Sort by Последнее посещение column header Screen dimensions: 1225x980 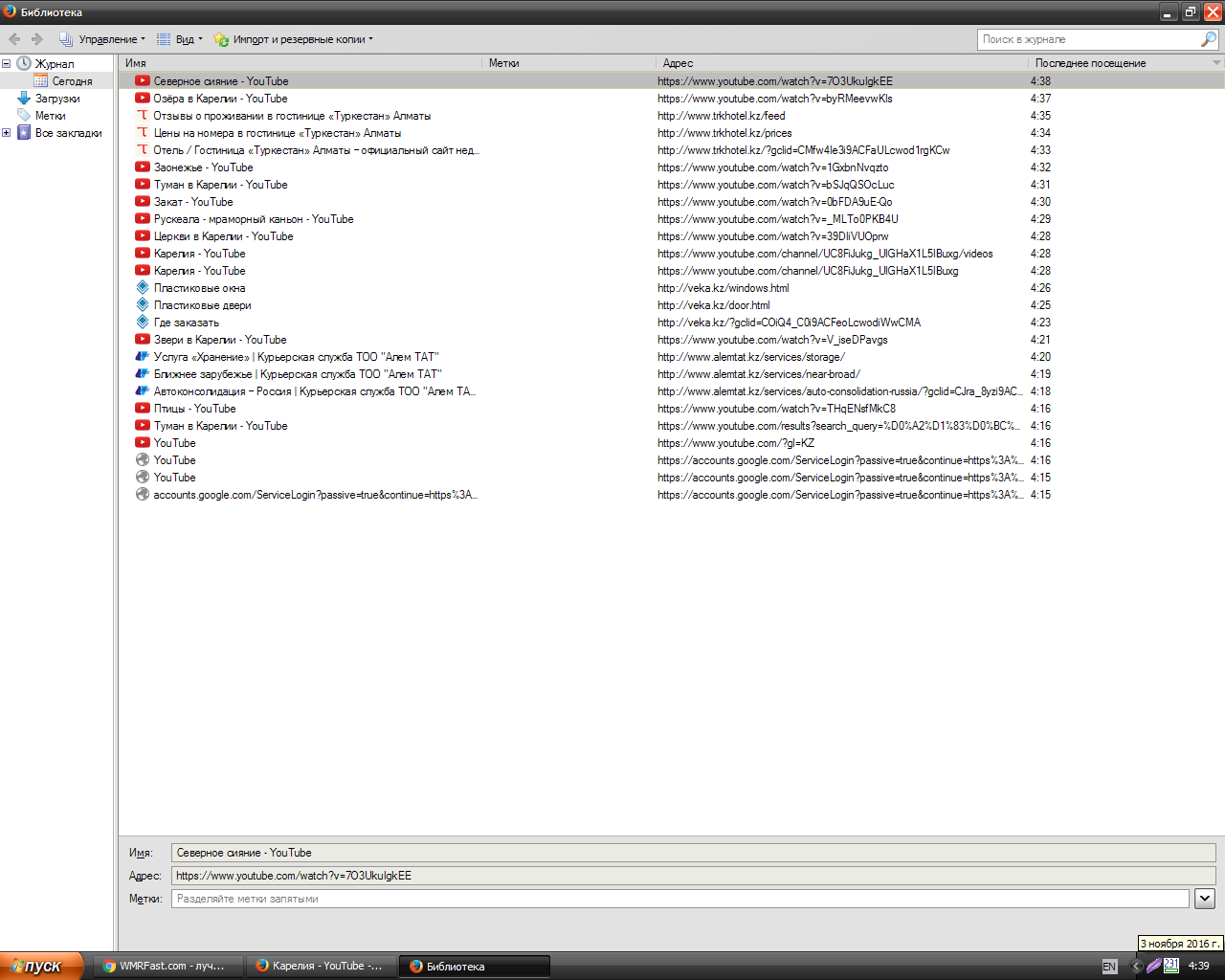[1120, 63]
